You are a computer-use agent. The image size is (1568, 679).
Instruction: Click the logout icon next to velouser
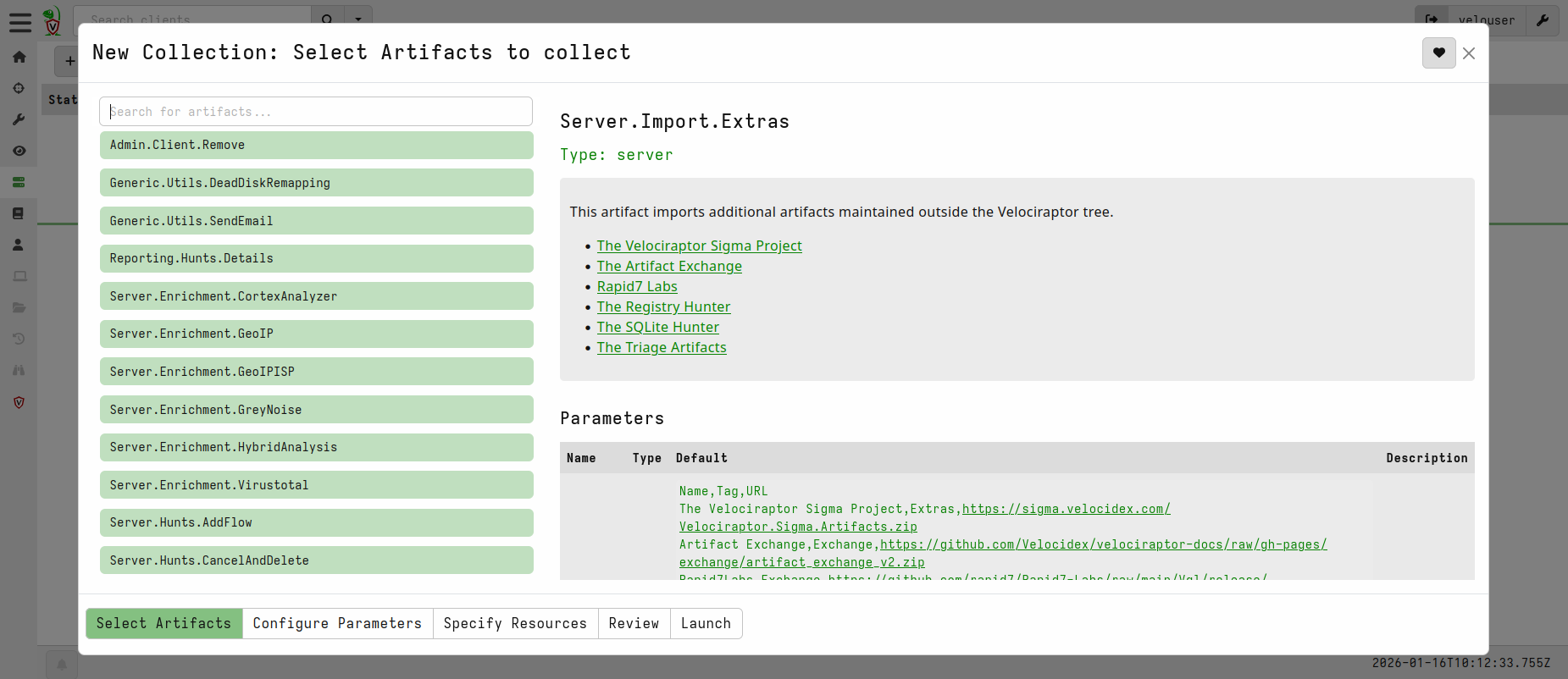point(1432,19)
